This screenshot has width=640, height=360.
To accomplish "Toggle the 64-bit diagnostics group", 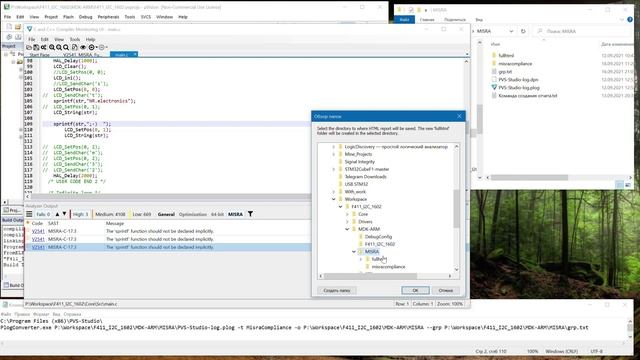I will (x=217, y=214).
